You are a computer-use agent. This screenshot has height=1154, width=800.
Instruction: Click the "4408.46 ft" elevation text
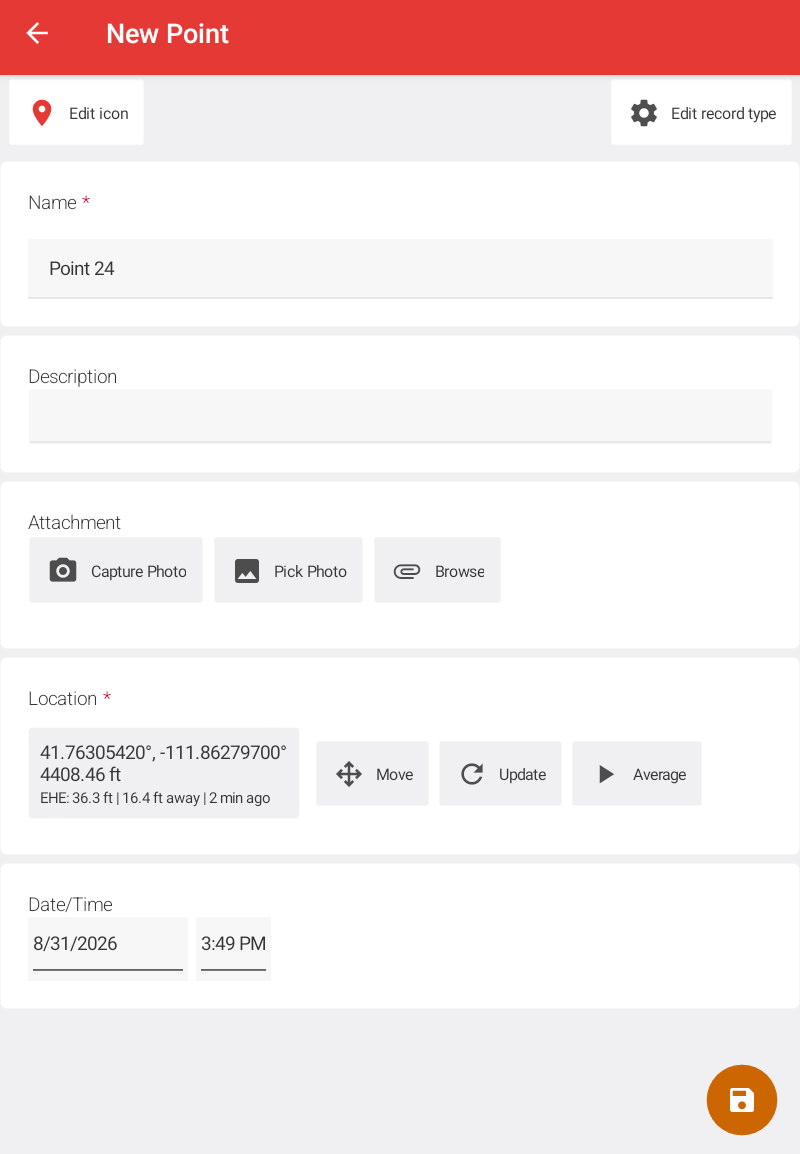80,774
